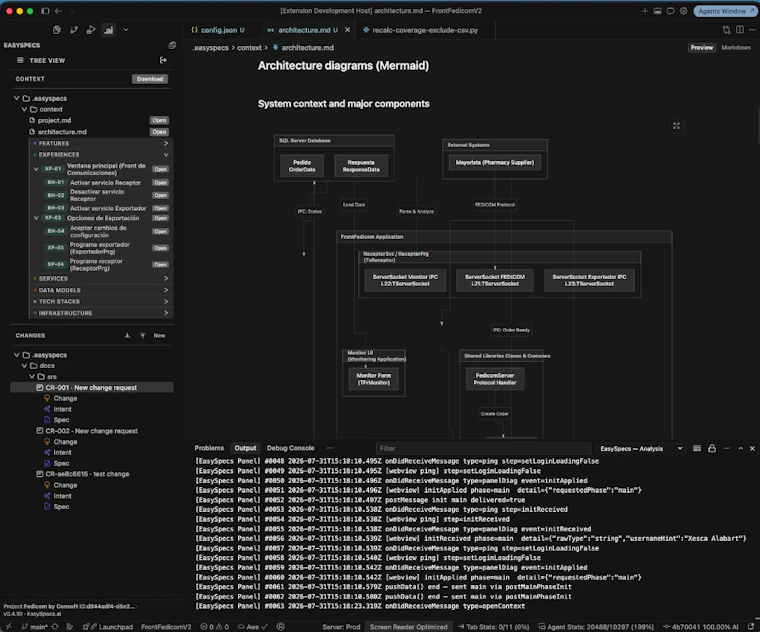
Task: Expand the DATA MODELS section
Action: click(166, 290)
